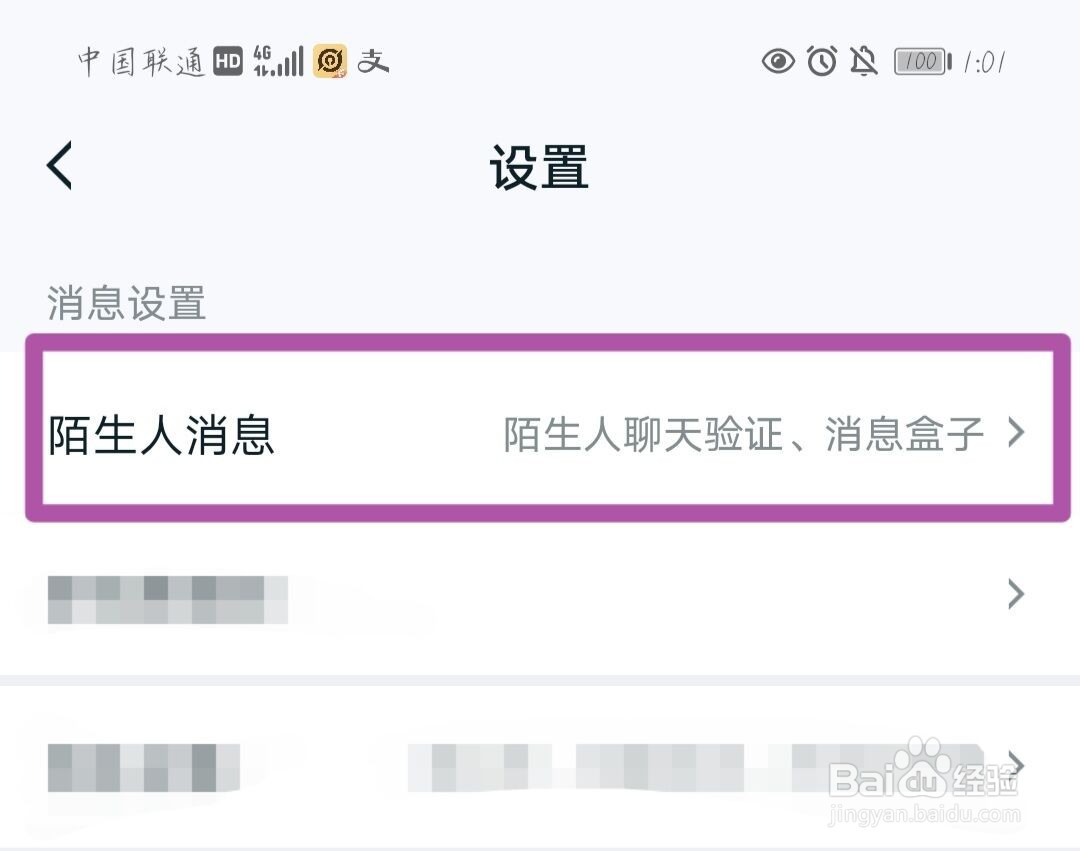Screen dimensions: 1080x851
Task: Tap the Alipay 支 notification icon
Action: point(373,61)
